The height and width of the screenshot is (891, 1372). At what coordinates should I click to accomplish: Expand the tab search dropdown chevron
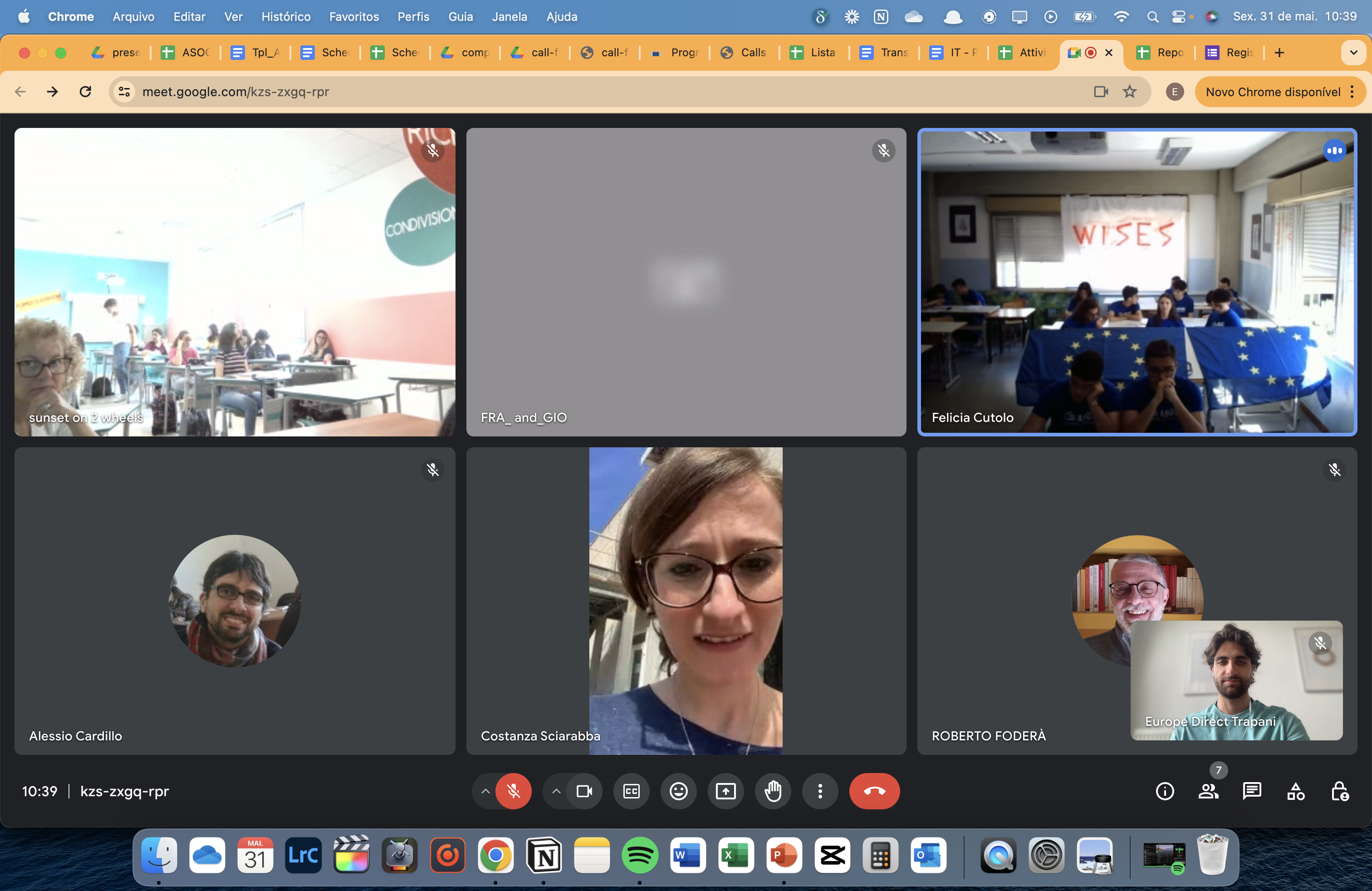(x=1353, y=53)
